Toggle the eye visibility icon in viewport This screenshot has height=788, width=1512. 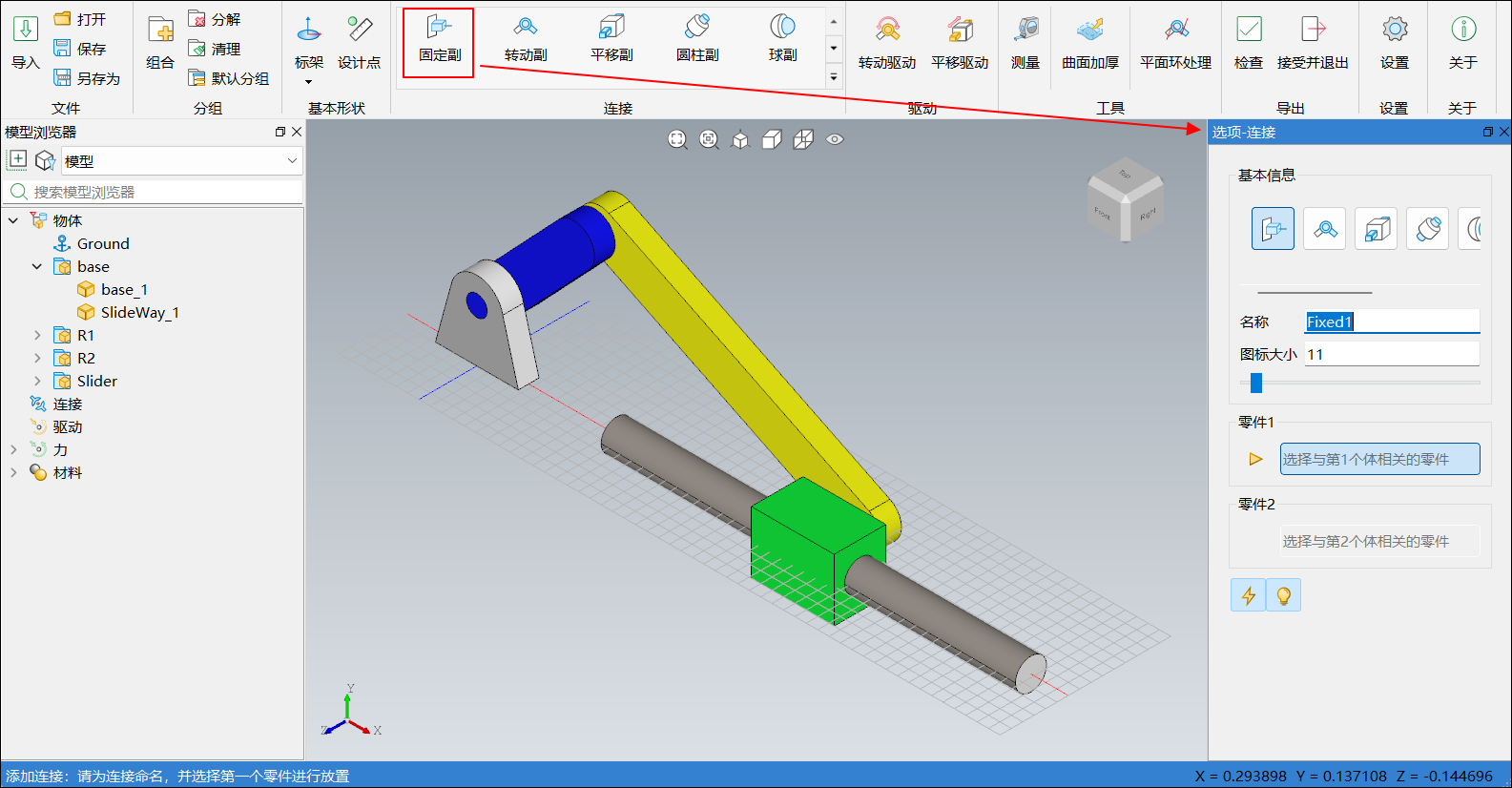(835, 139)
